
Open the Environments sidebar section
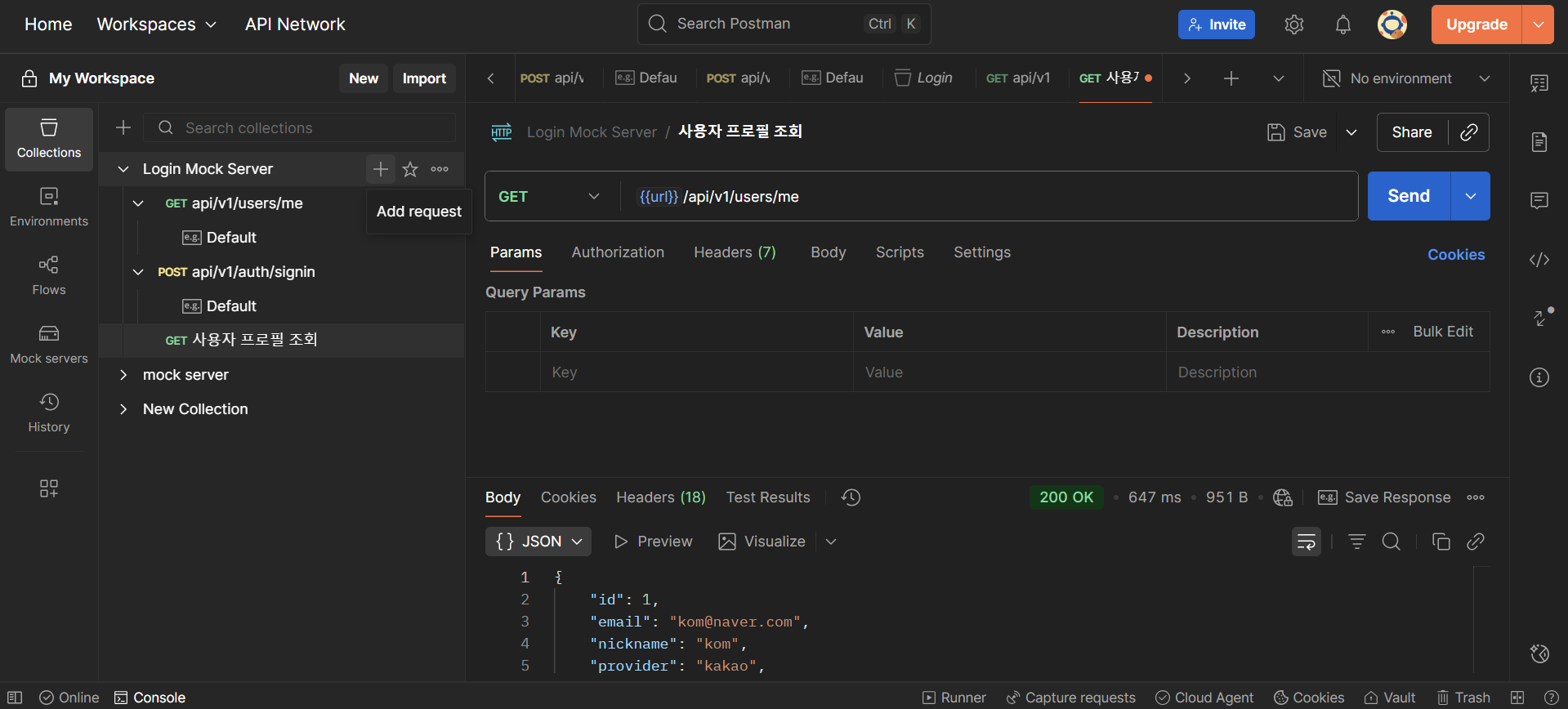pyautogui.click(x=49, y=207)
